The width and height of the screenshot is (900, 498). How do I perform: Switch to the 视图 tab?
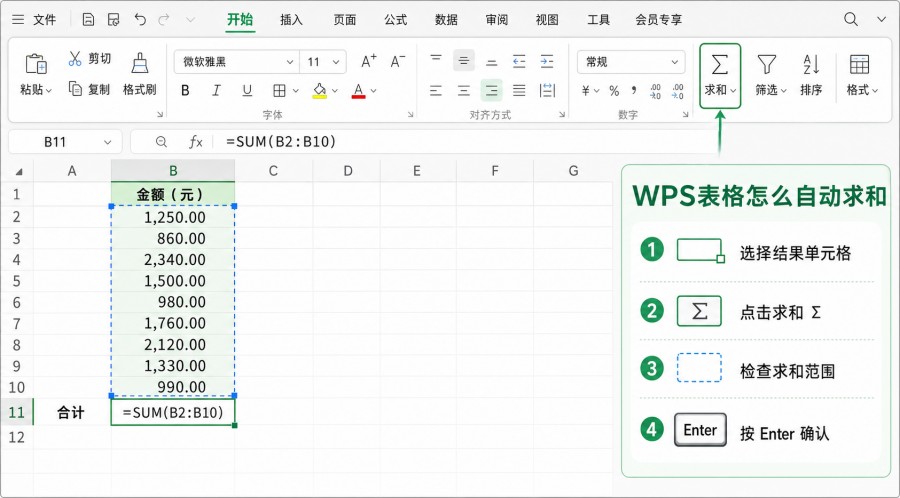pyautogui.click(x=547, y=20)
